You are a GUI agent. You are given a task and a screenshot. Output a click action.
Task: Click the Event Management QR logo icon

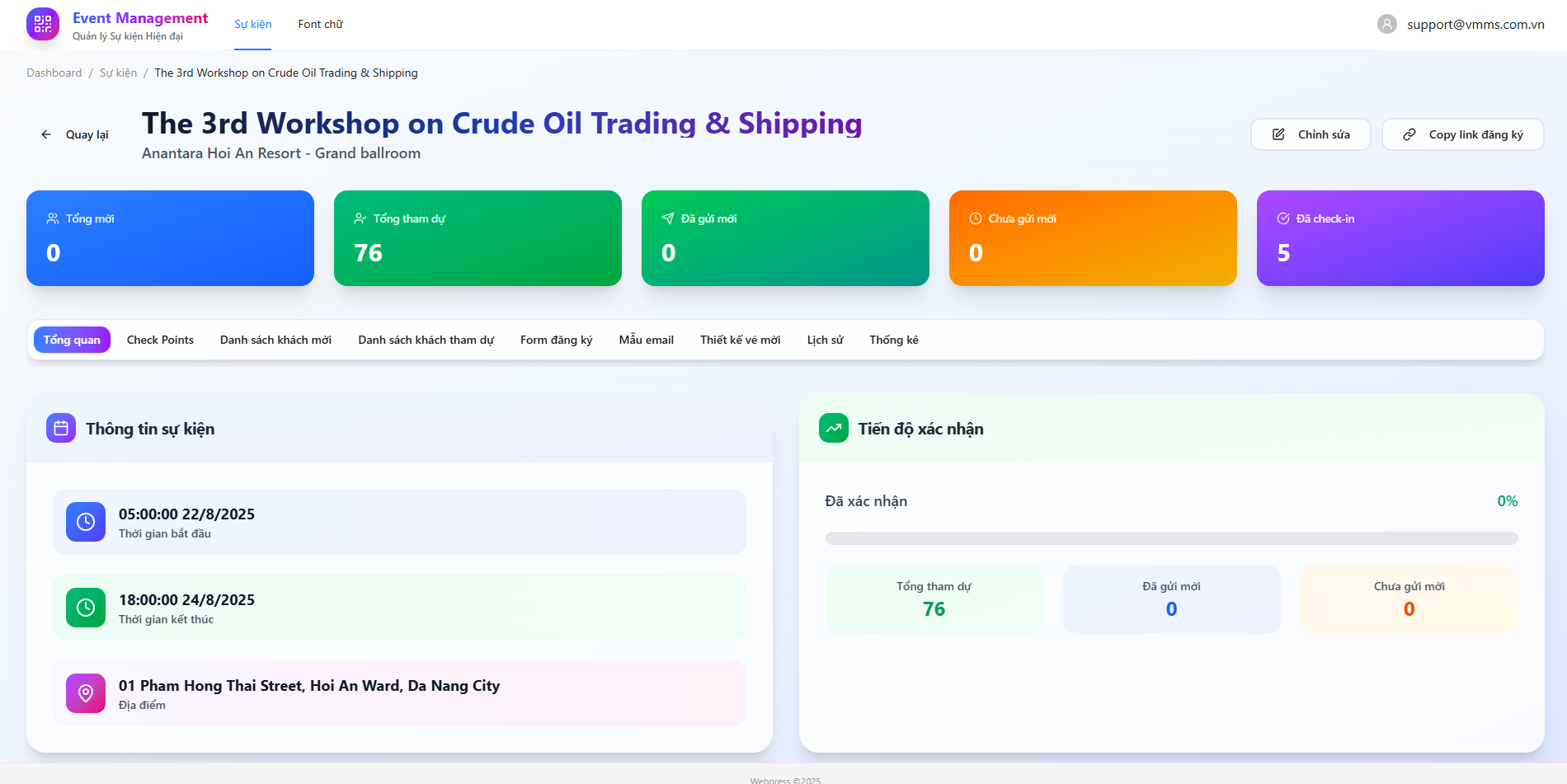tap(43, 25)
